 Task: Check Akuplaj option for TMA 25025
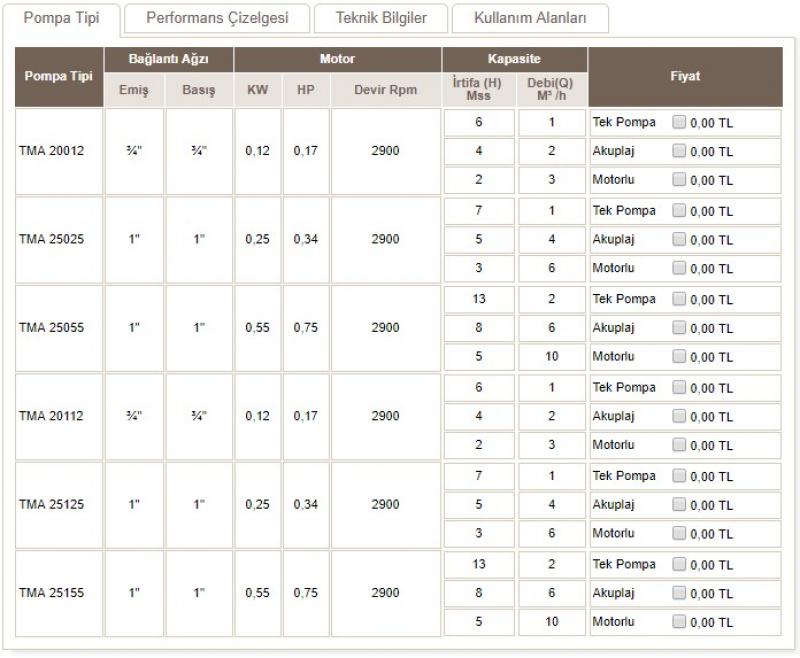coord(680,240)
